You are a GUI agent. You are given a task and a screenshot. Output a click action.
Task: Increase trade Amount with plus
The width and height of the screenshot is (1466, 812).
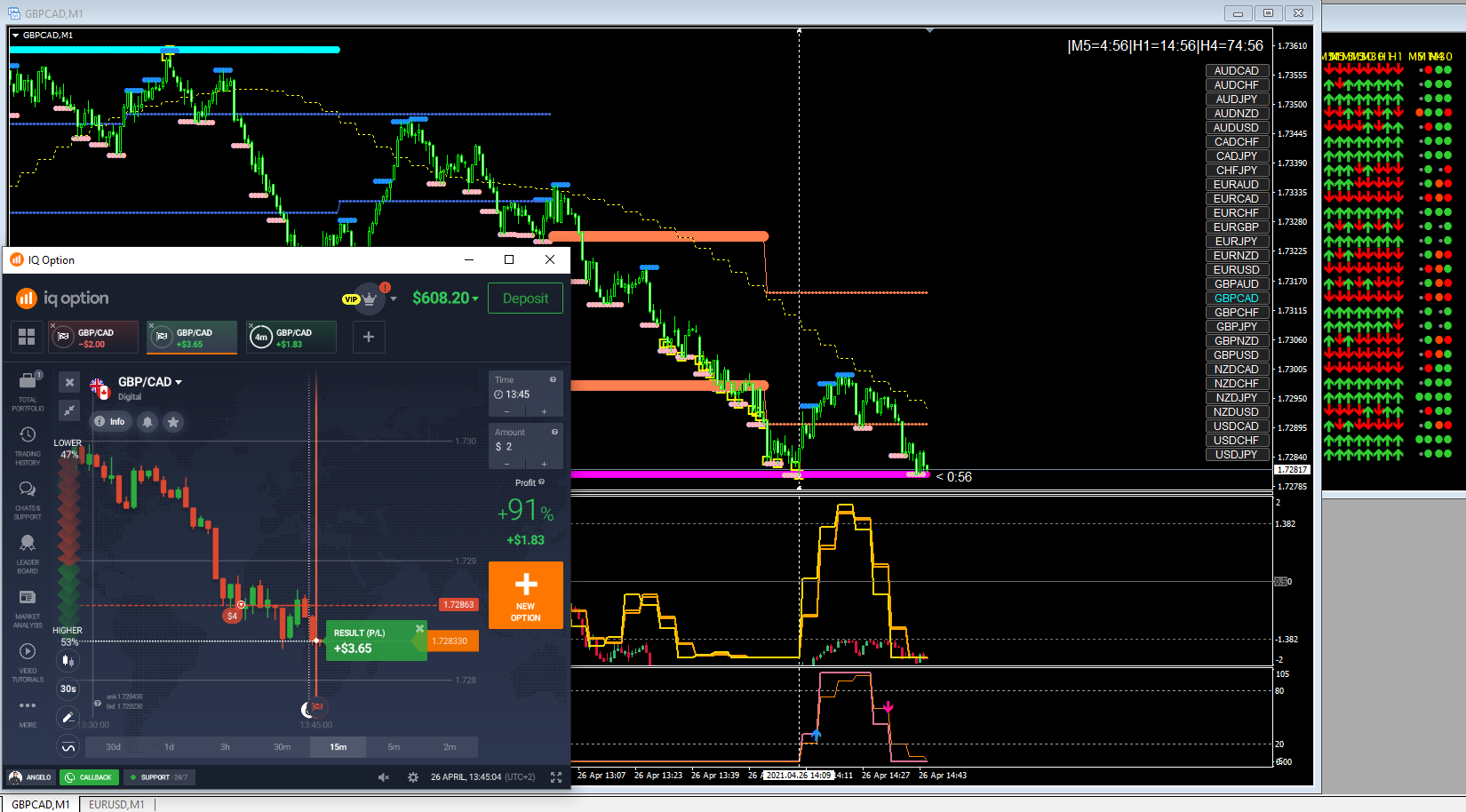pyautogui.click(x=544, y=464)
